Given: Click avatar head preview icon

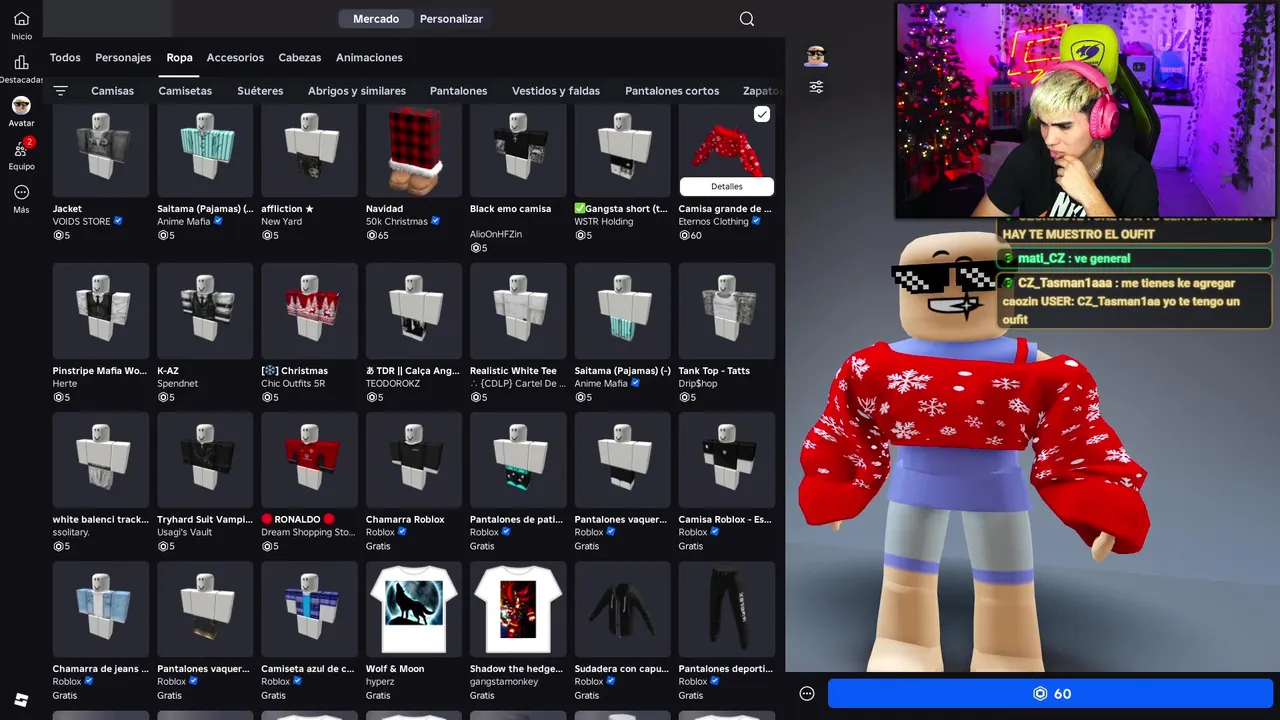Looking at the screenshot, I should coord(816,56).
